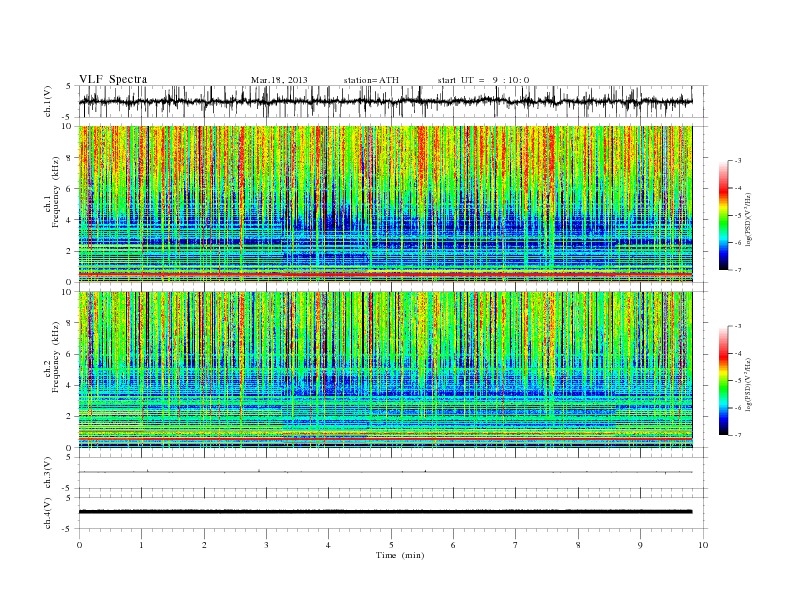Click the "-4" tick on ch.2 colorbar

738,353
